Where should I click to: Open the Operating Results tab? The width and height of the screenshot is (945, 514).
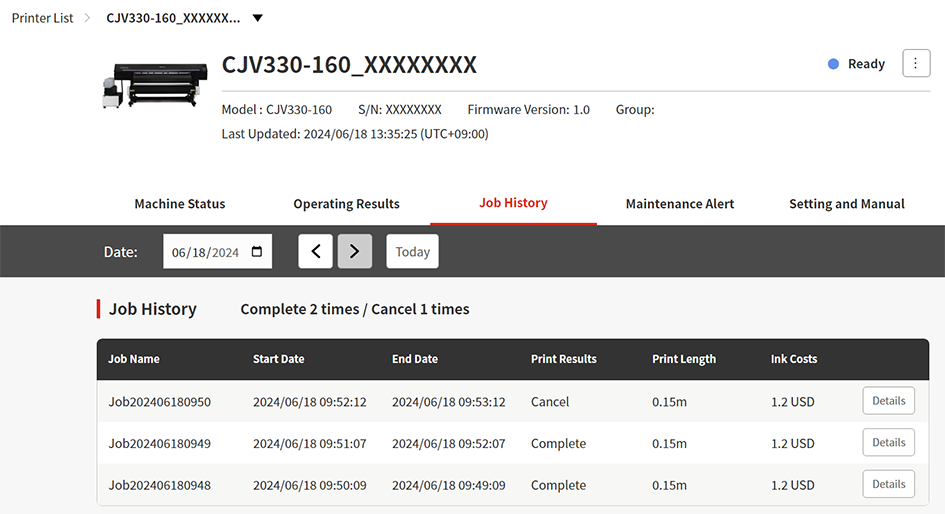point(346,204)
